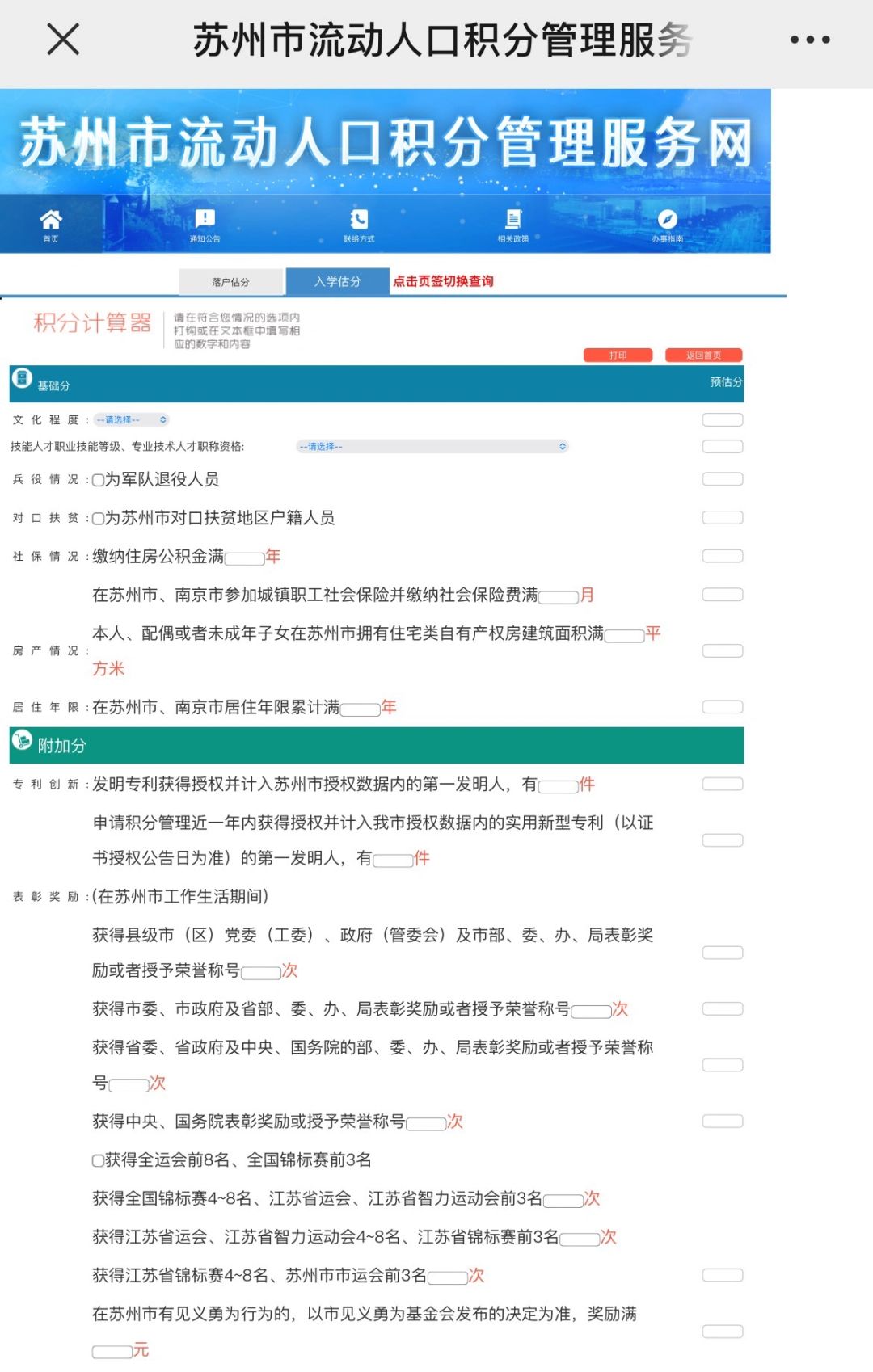Click the 基础分 section label

53,386
